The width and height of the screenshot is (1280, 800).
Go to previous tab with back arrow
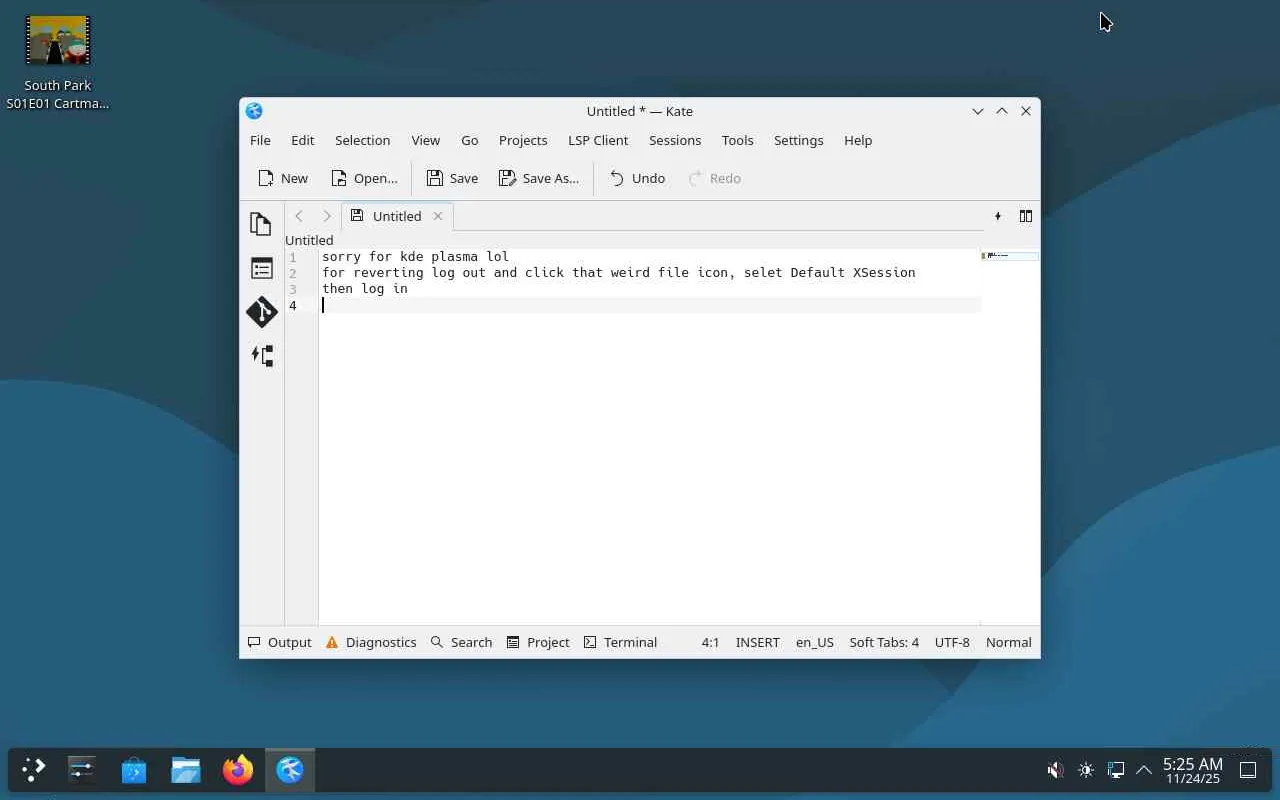click(298, 216)
